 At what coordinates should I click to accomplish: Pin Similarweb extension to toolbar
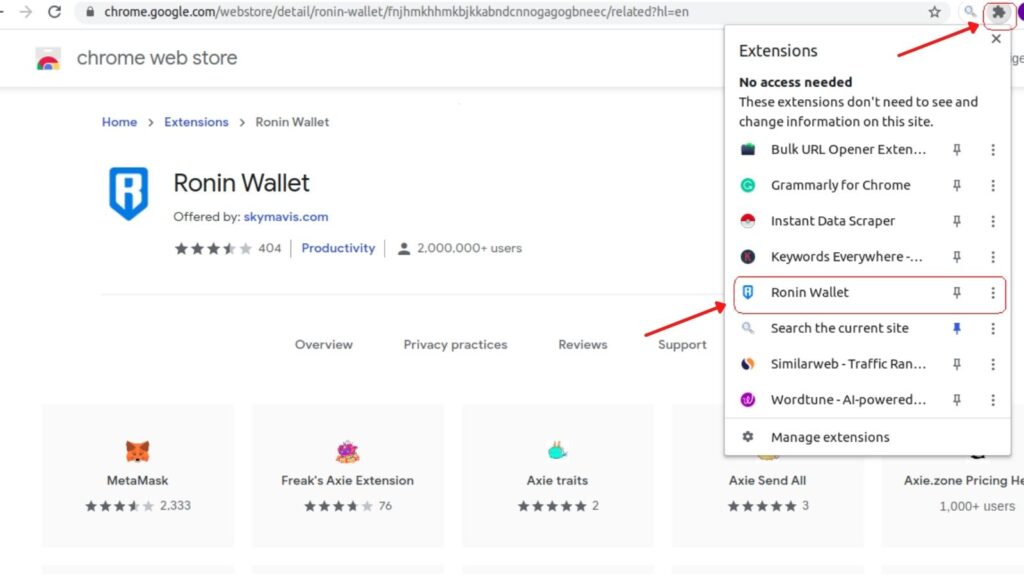(957, 364)
